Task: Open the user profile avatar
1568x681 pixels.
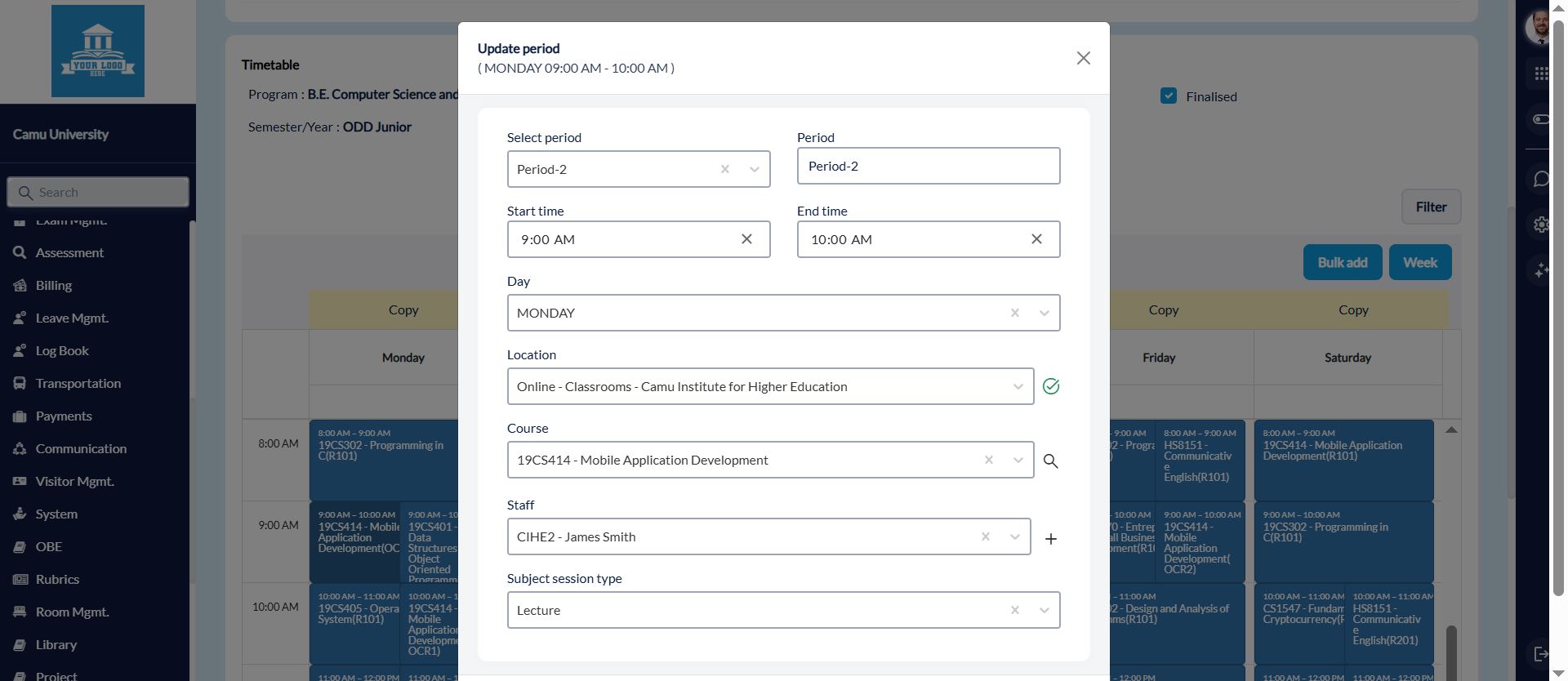Action: tap(1538, 28)
